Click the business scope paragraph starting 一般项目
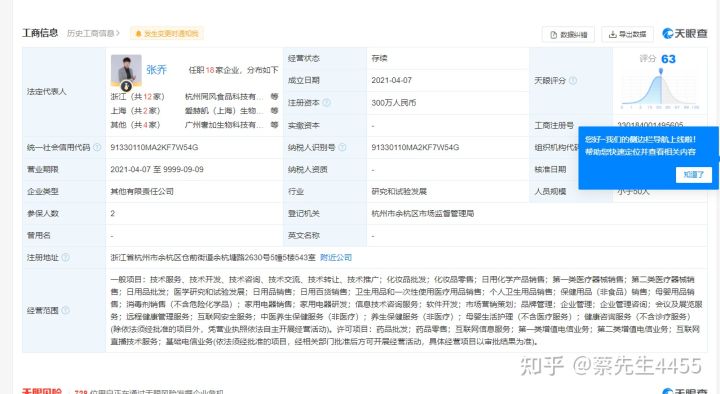 pyautogui.click(x=406, y=310)
